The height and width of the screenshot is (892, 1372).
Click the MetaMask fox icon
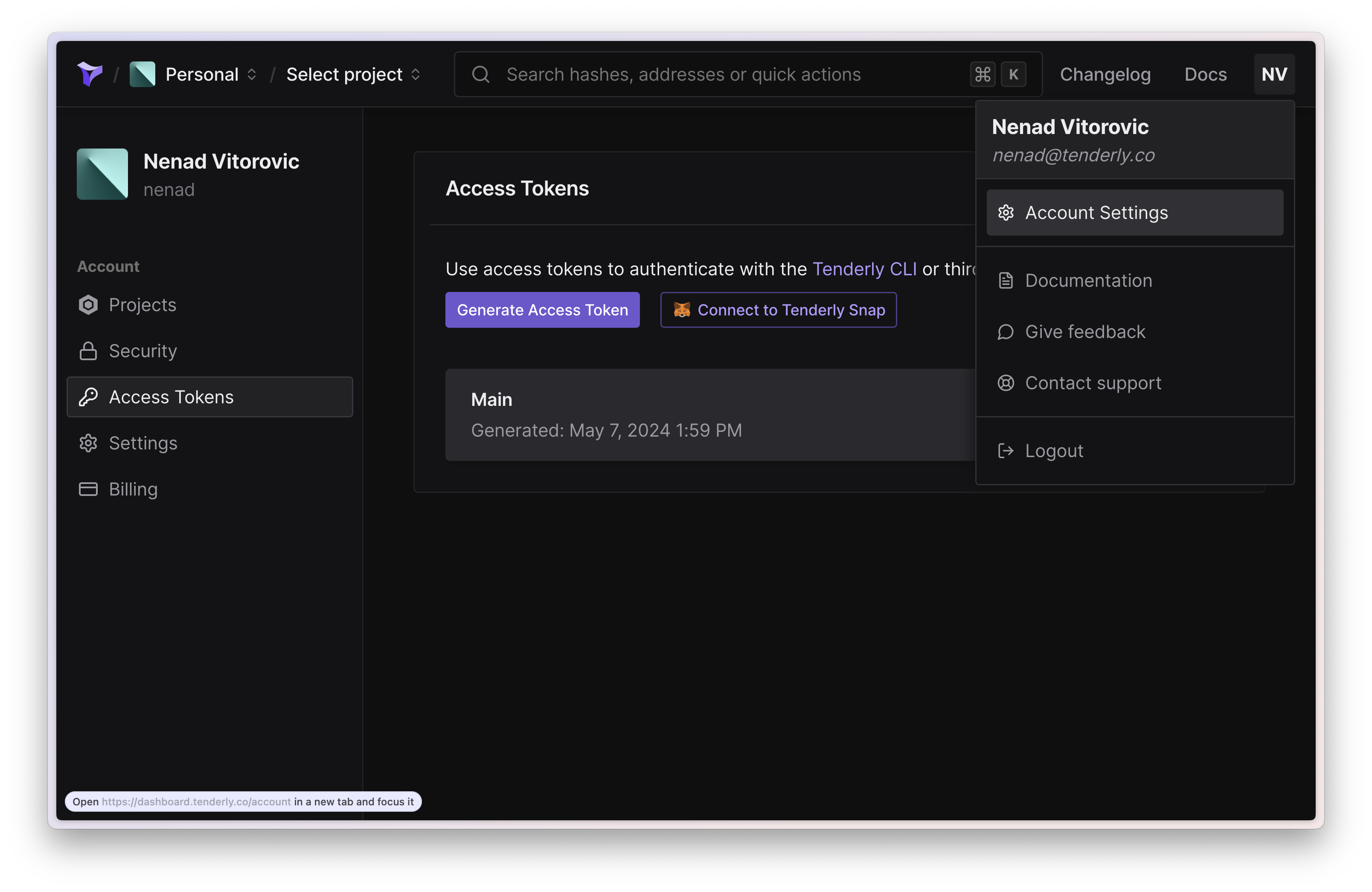[682, 309]
